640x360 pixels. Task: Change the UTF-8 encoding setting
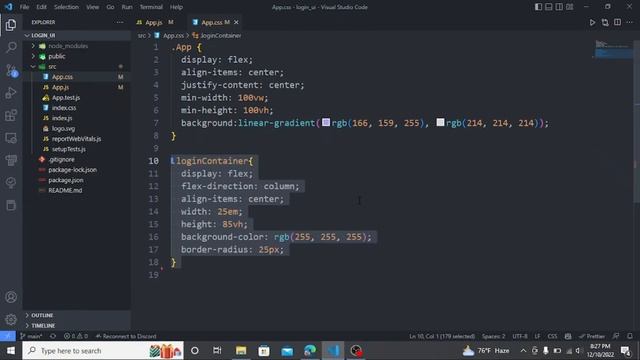(x=520, y=336)
